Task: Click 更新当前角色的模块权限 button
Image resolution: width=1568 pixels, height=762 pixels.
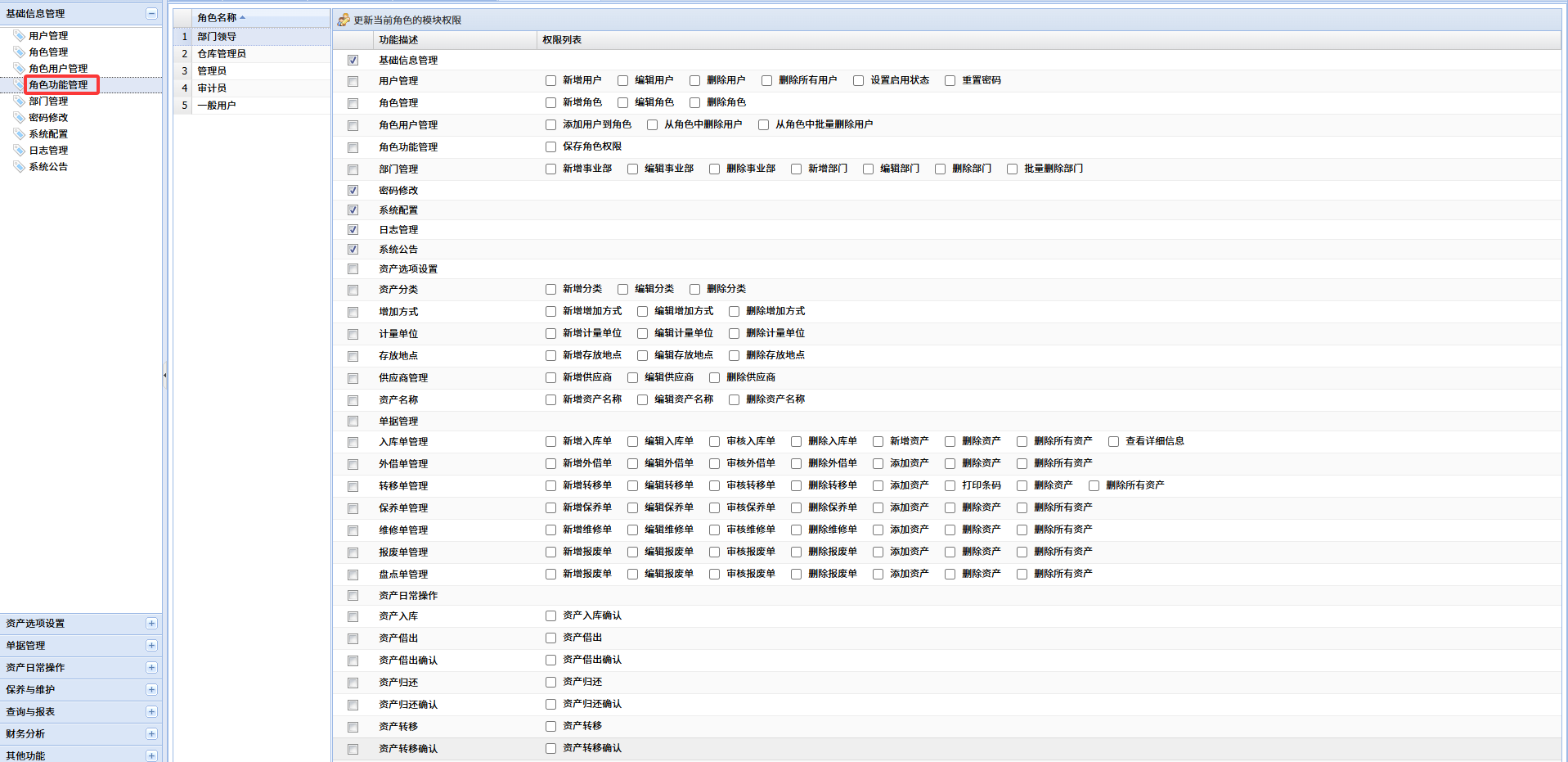Action: [399, 20]
